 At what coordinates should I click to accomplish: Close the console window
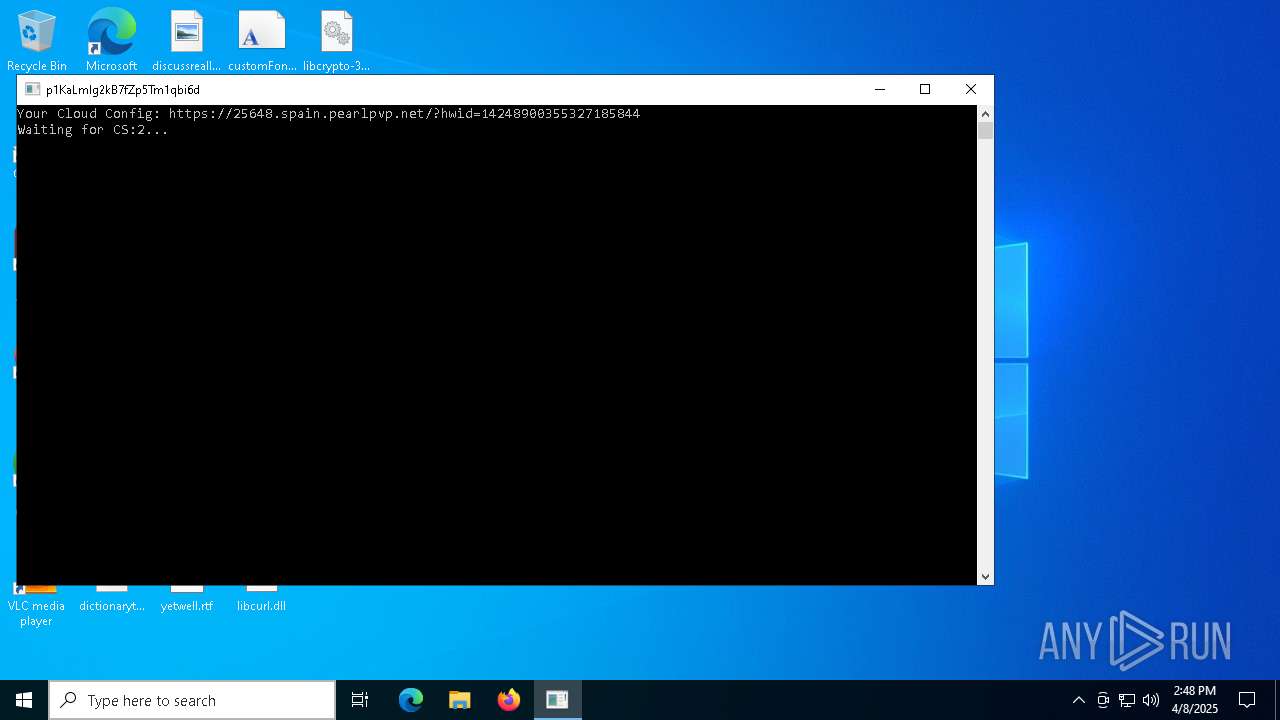[970, 89]
